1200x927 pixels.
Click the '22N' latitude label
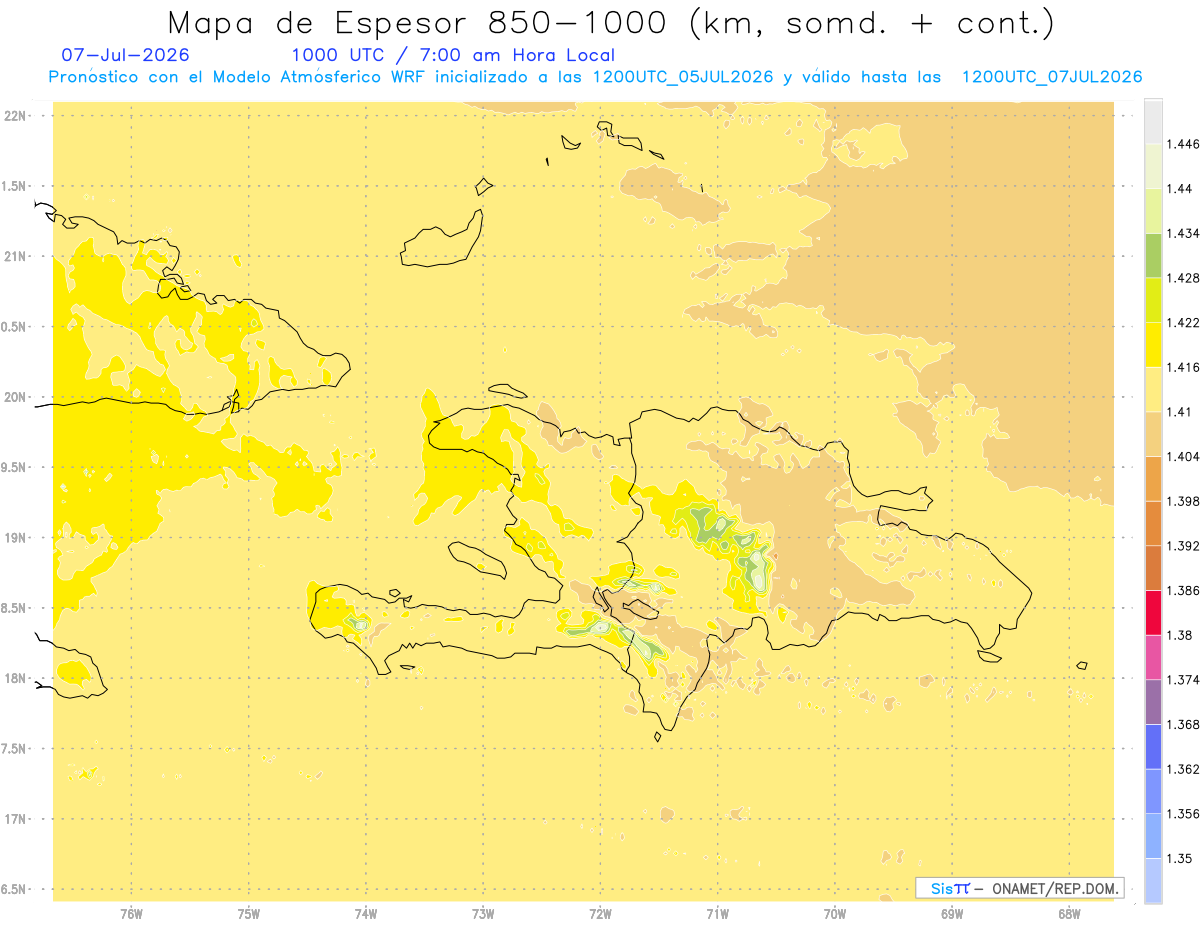(16, 116)
